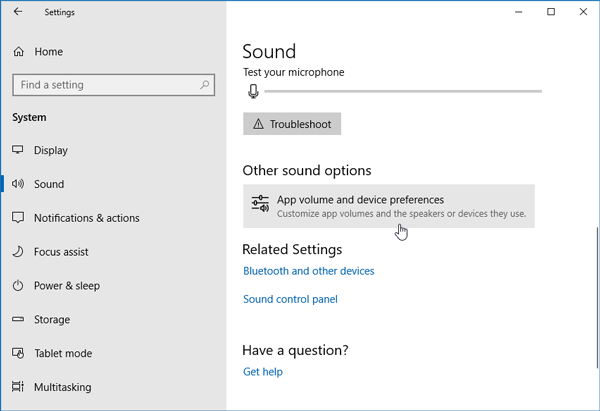This screenshot has width=600, height=411.
Task: Click the vertical scrollbar thumb
Action: [x=597, y=298]
